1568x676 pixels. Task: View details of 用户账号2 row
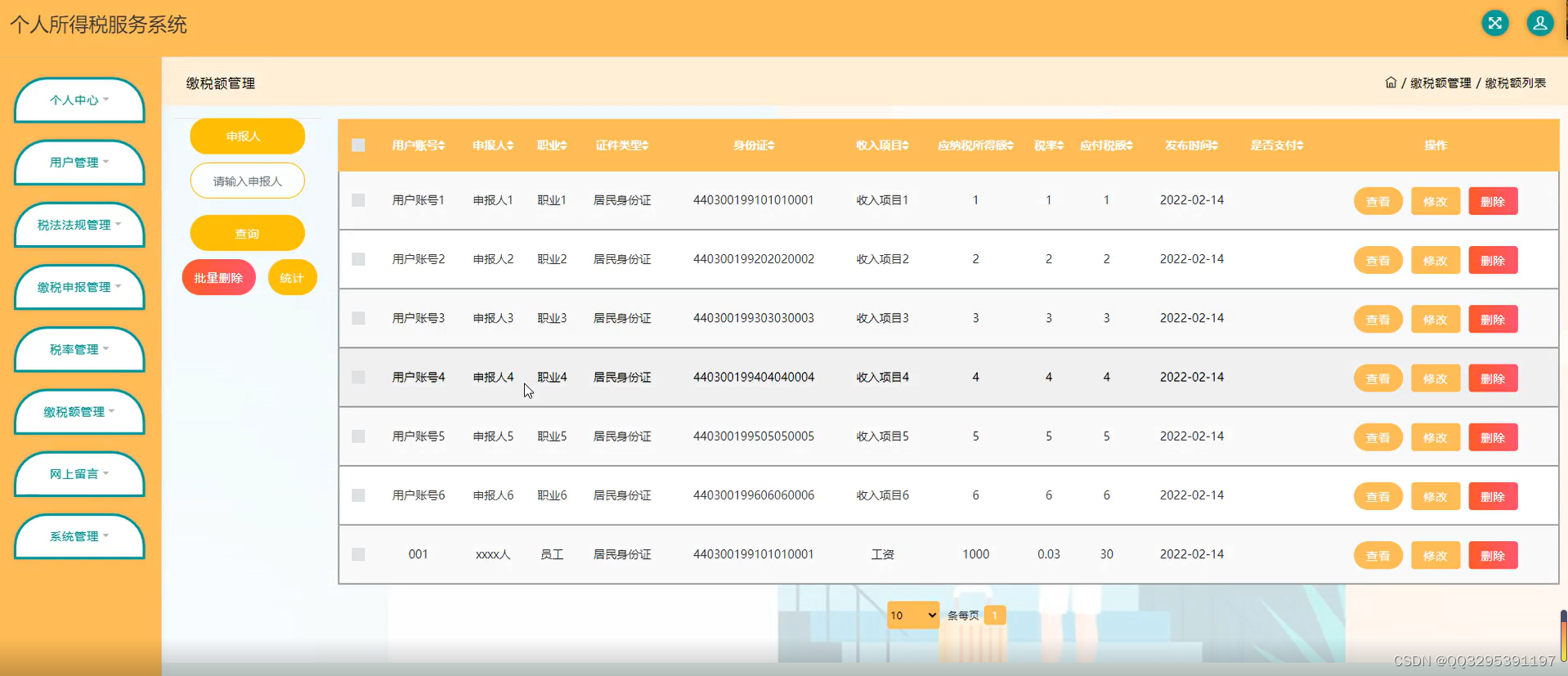pyautogui.click(x=1378, y=261)
